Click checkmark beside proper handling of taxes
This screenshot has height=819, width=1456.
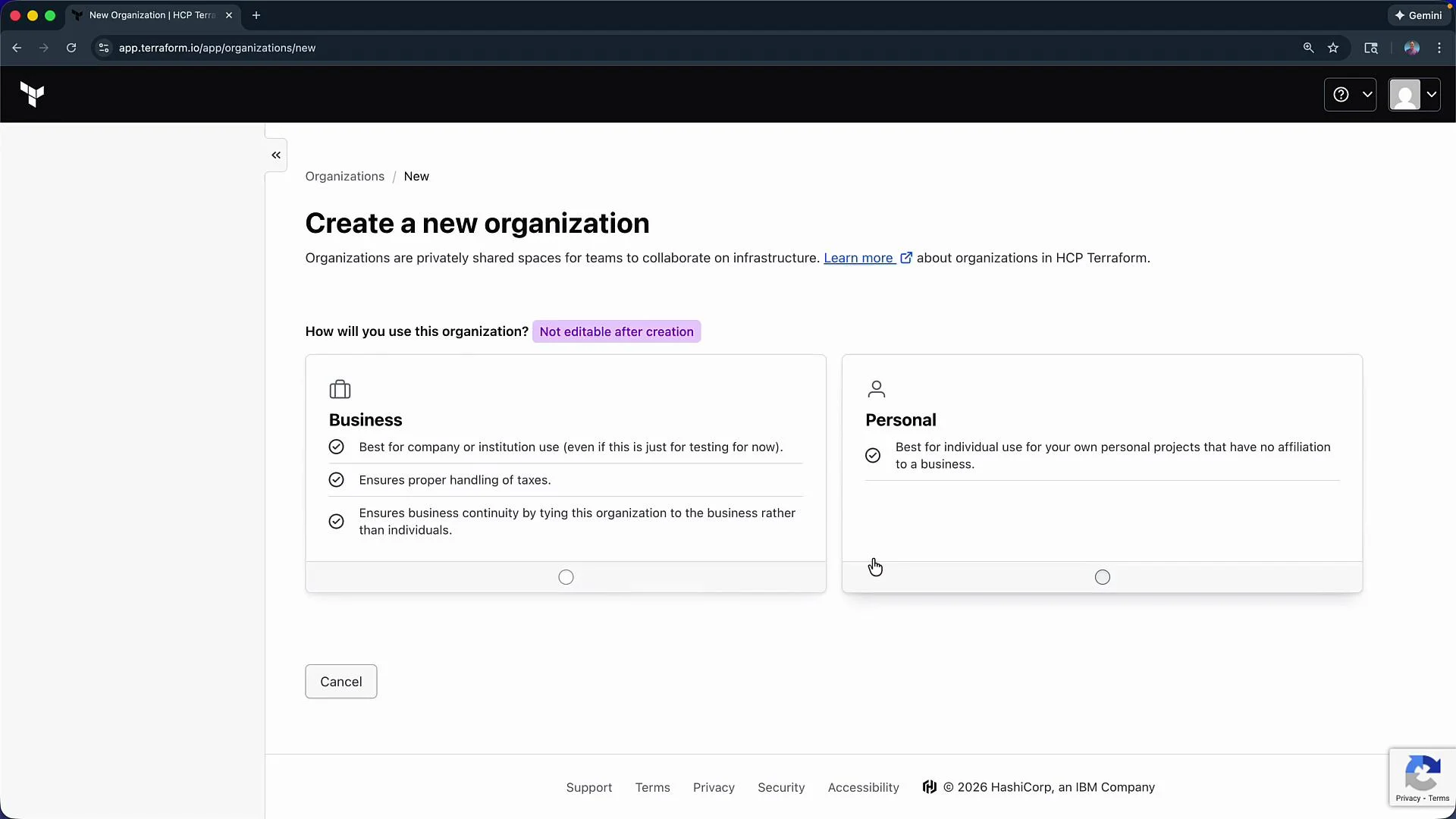point(336,479)
